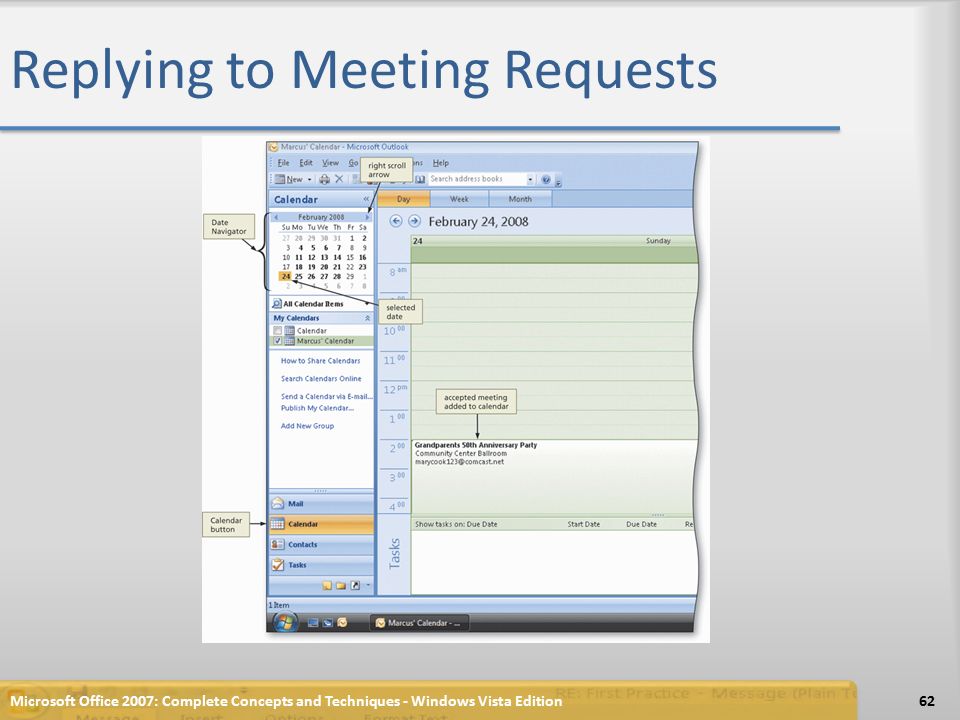Open the View menu
The height and width of the screenshot is (720, 960).
point(331,163)
